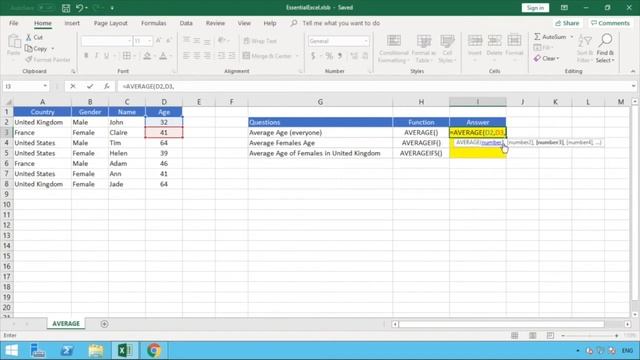Click the Clear eraser button
Image resolution: width=640 pixels, height=360 pixels.
tap(546, 58)
